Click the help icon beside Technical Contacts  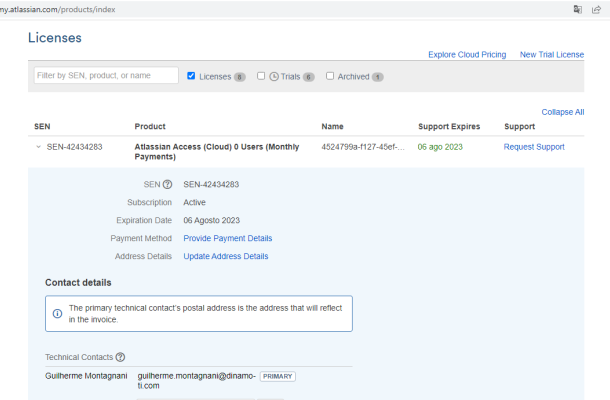click(x=120, y=357)
